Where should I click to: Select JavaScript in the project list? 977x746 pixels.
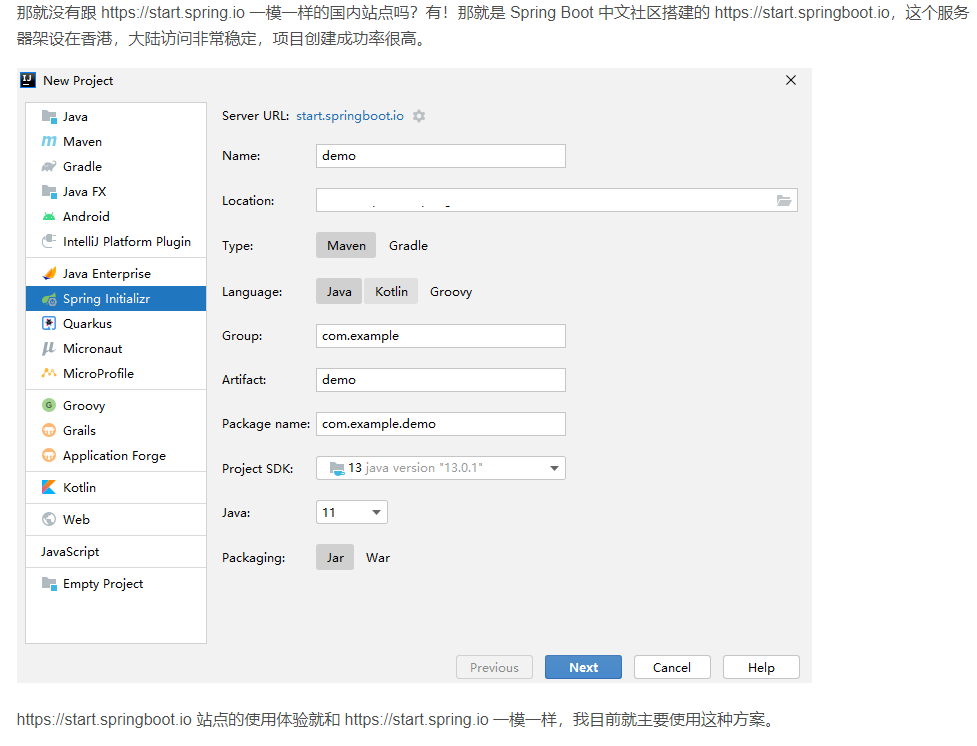coord(116,552)
